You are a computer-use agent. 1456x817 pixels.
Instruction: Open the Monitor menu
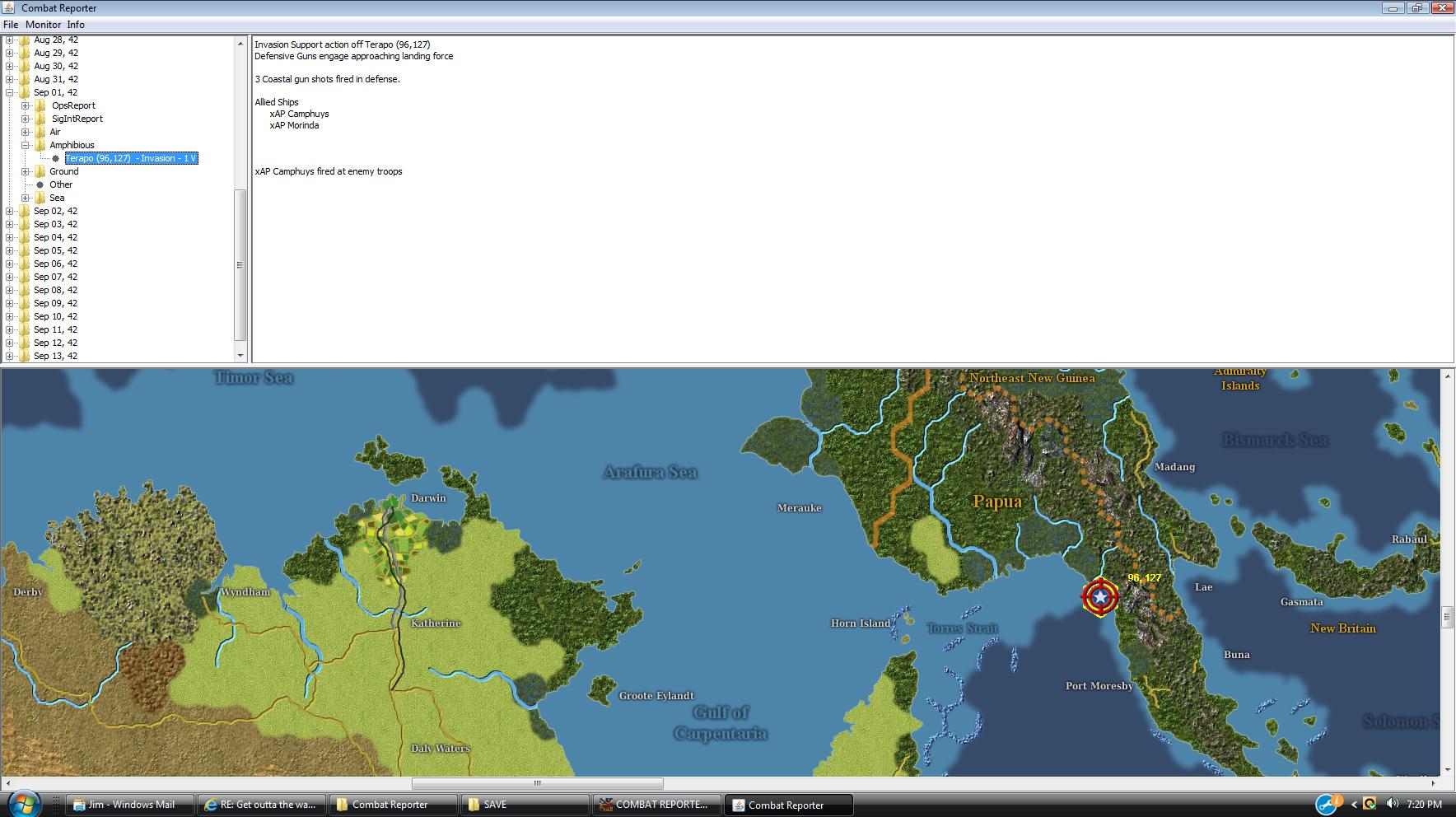pos(43,25)
